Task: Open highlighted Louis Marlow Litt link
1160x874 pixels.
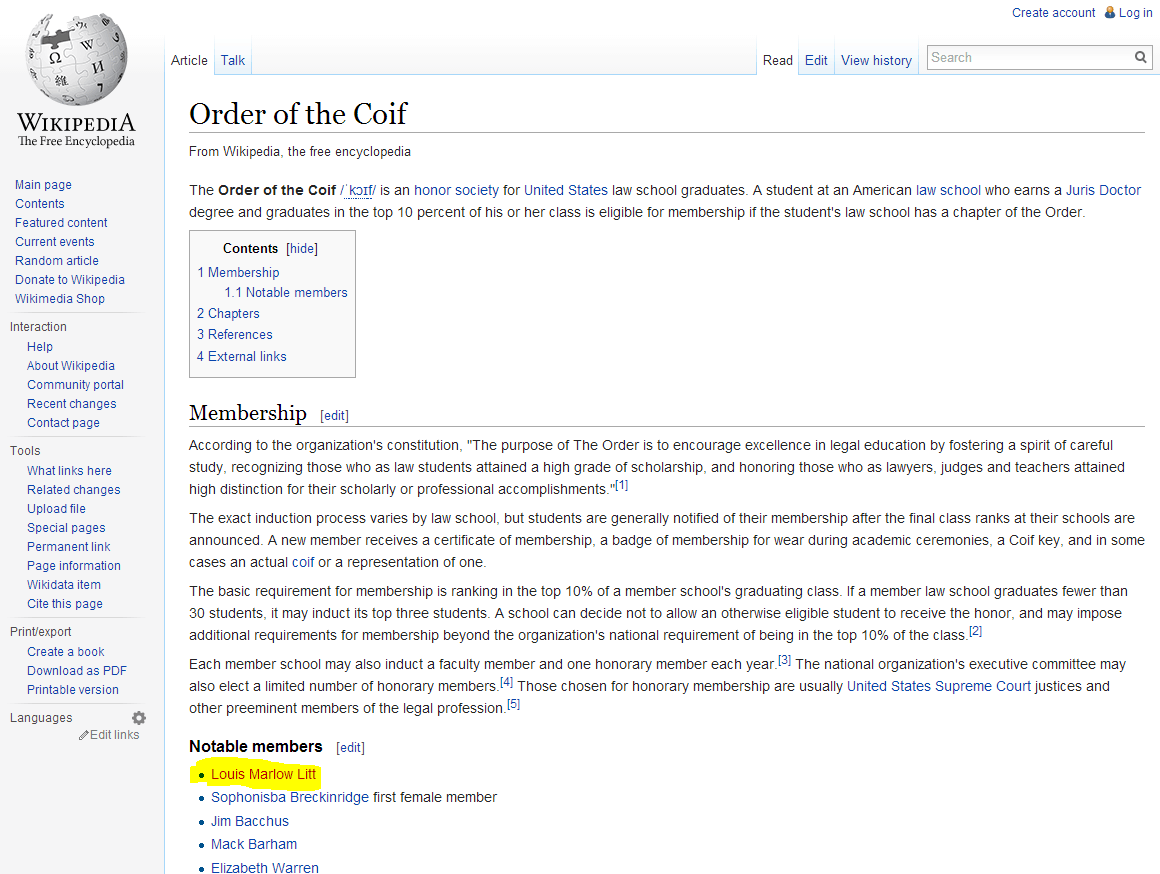Action: point(263,774)
